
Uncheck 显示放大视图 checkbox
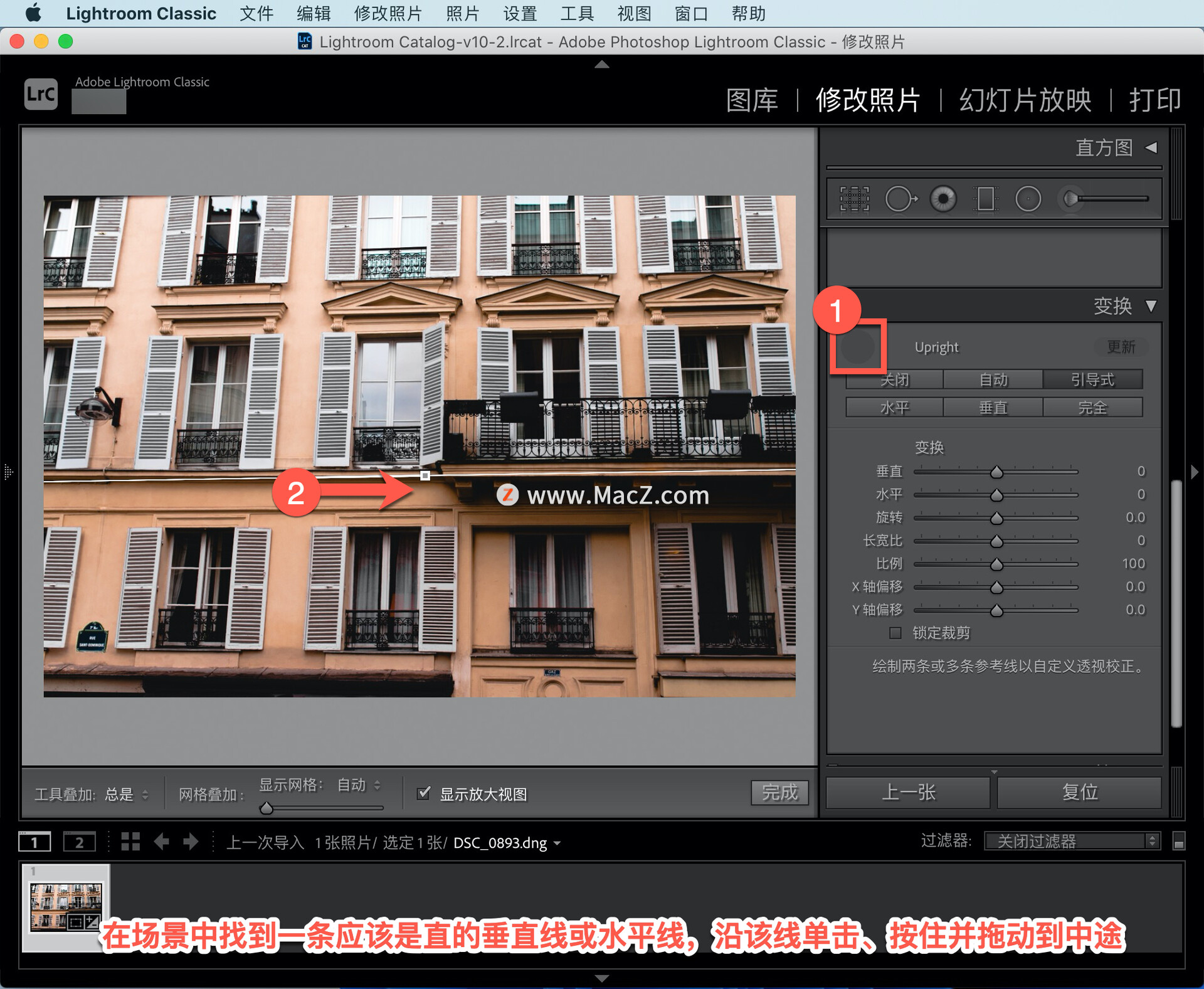(x=424, y=793)
